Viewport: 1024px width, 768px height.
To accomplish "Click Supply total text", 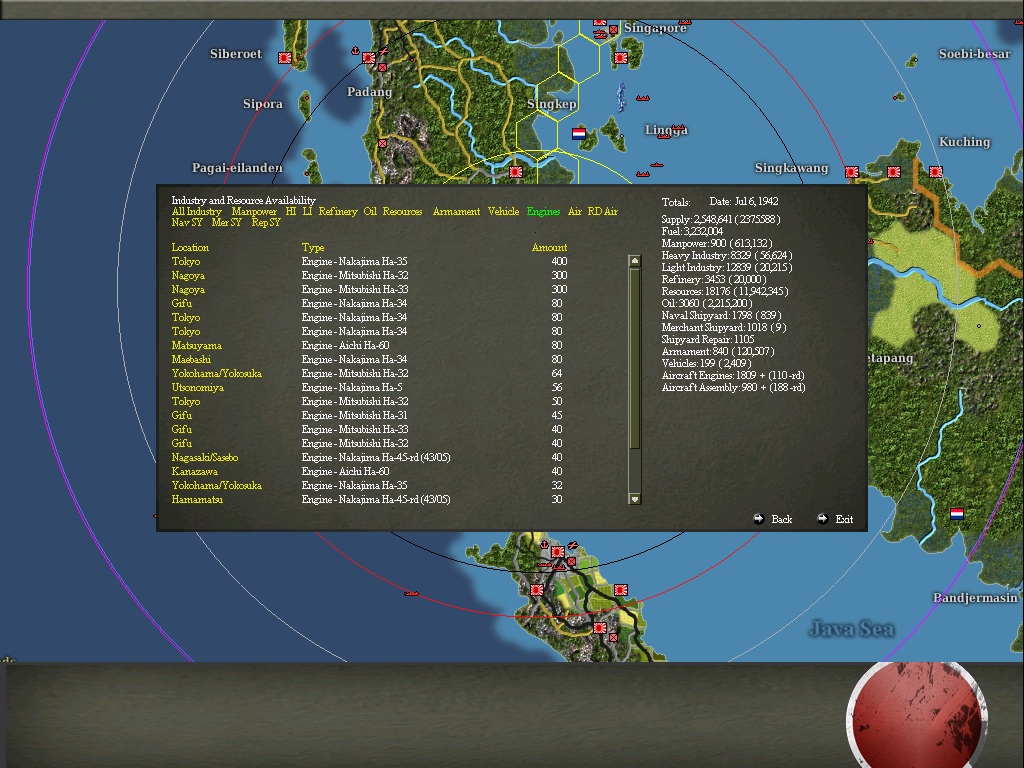I will 721,219.
